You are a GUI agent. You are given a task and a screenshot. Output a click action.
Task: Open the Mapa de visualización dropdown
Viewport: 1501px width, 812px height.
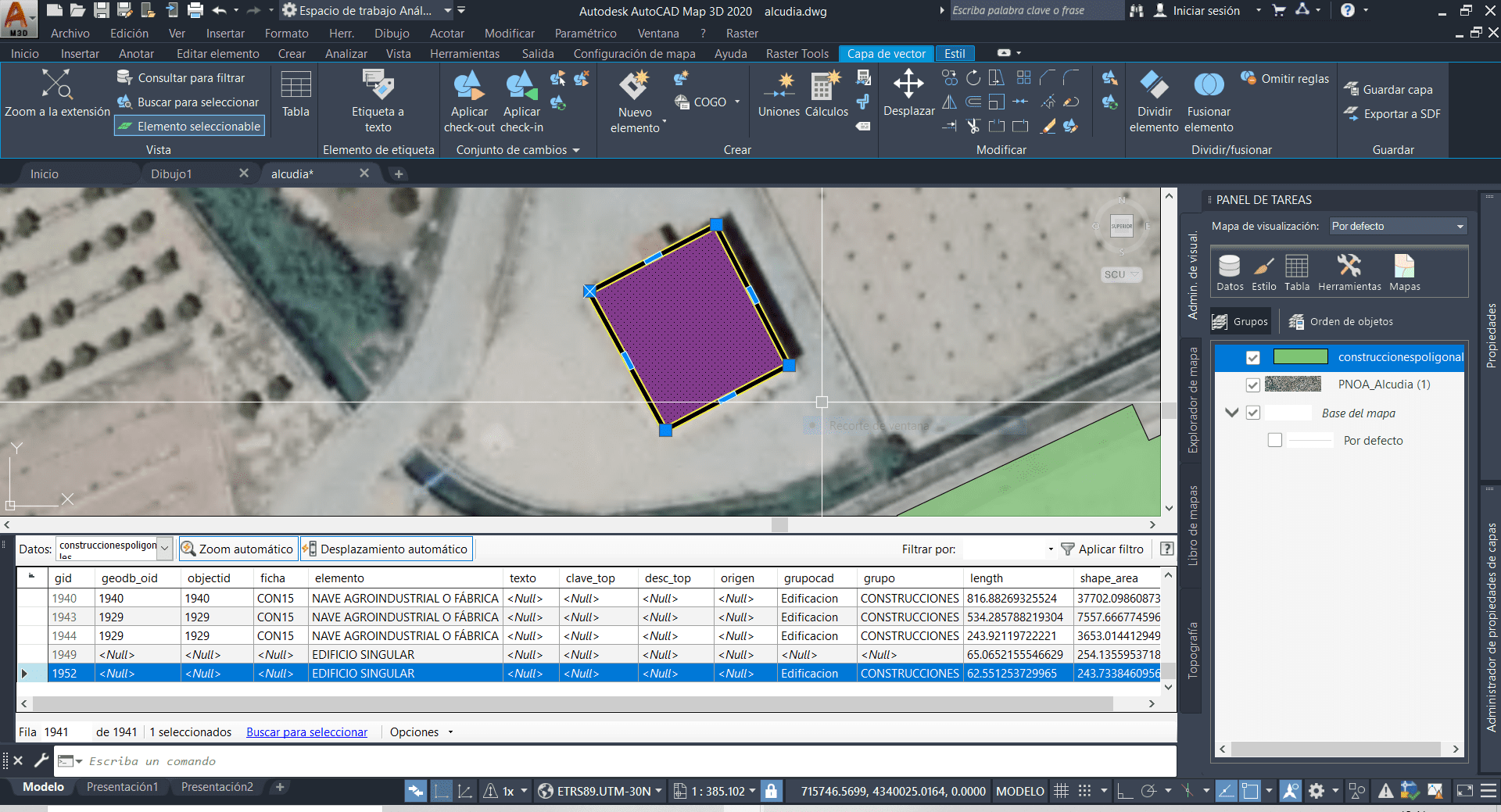coord(1458,226)
